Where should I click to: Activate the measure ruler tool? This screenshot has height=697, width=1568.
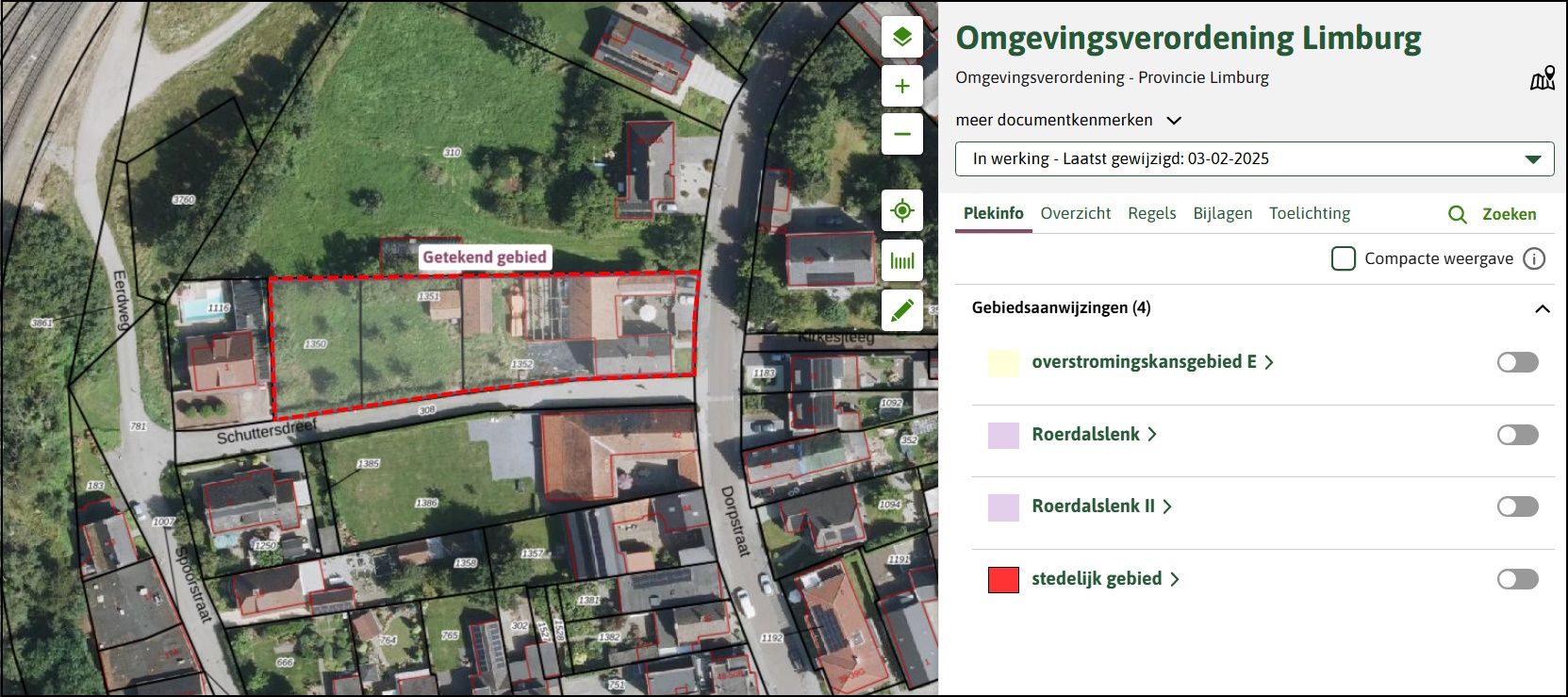[902, 260]
